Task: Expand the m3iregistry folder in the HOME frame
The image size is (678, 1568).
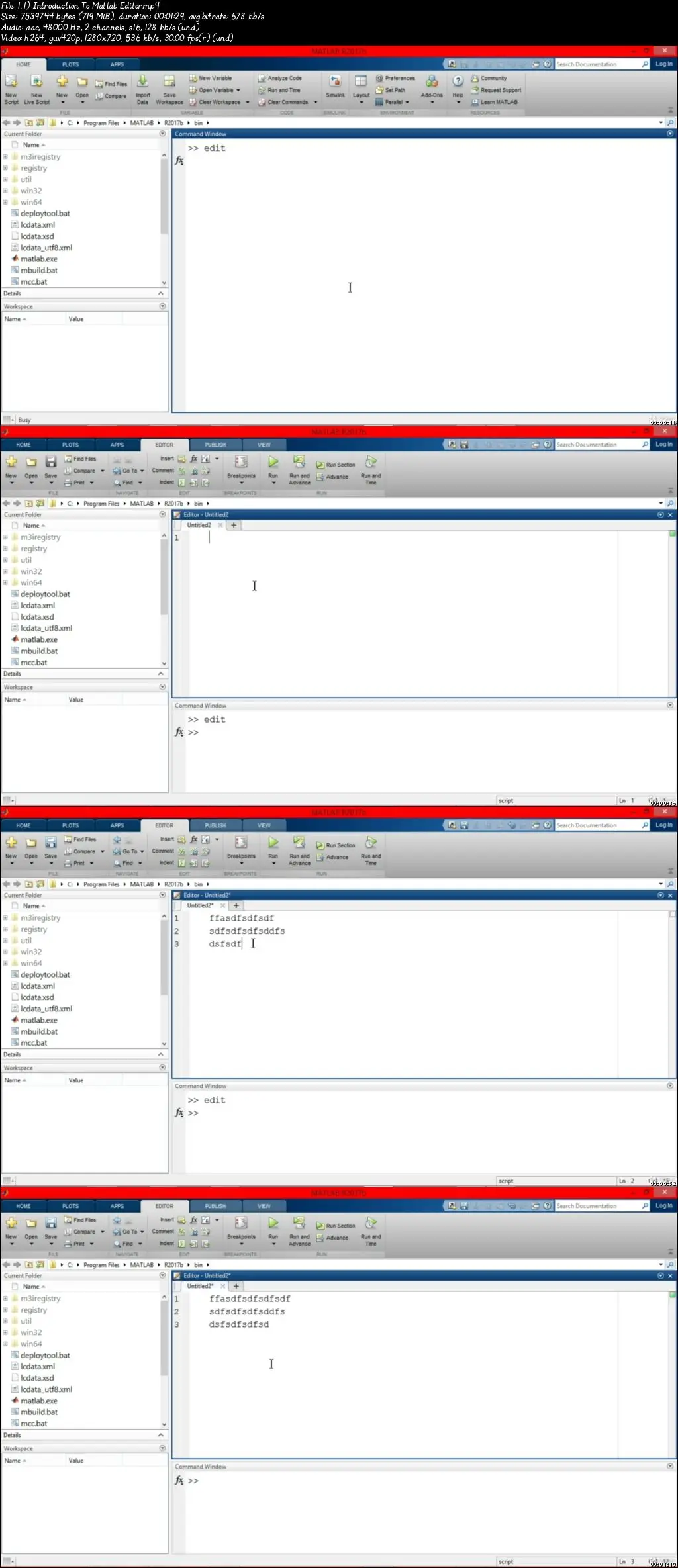Action: 5,157
